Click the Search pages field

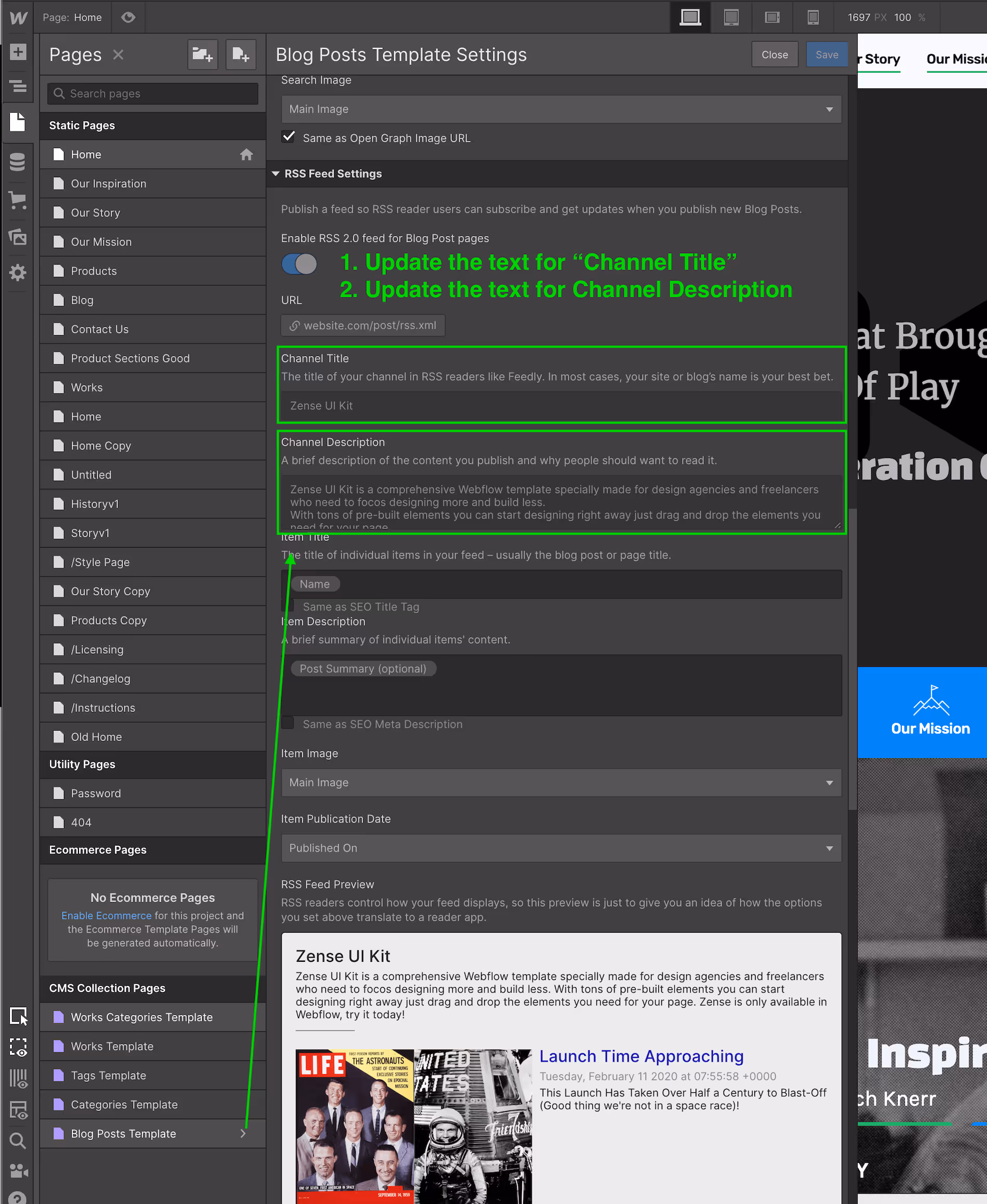point(152,93)
